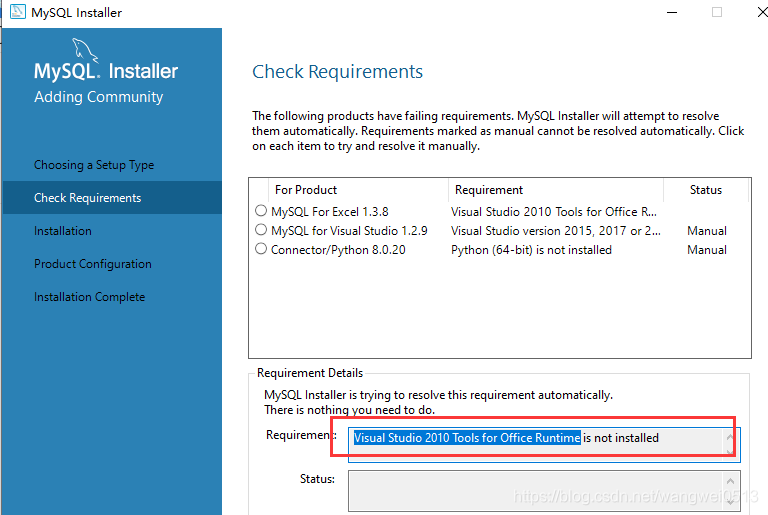Open the Product Configuration step
The height and width of the screenshot is (515, 768).
pyautogui.click(x=93, y=264)
